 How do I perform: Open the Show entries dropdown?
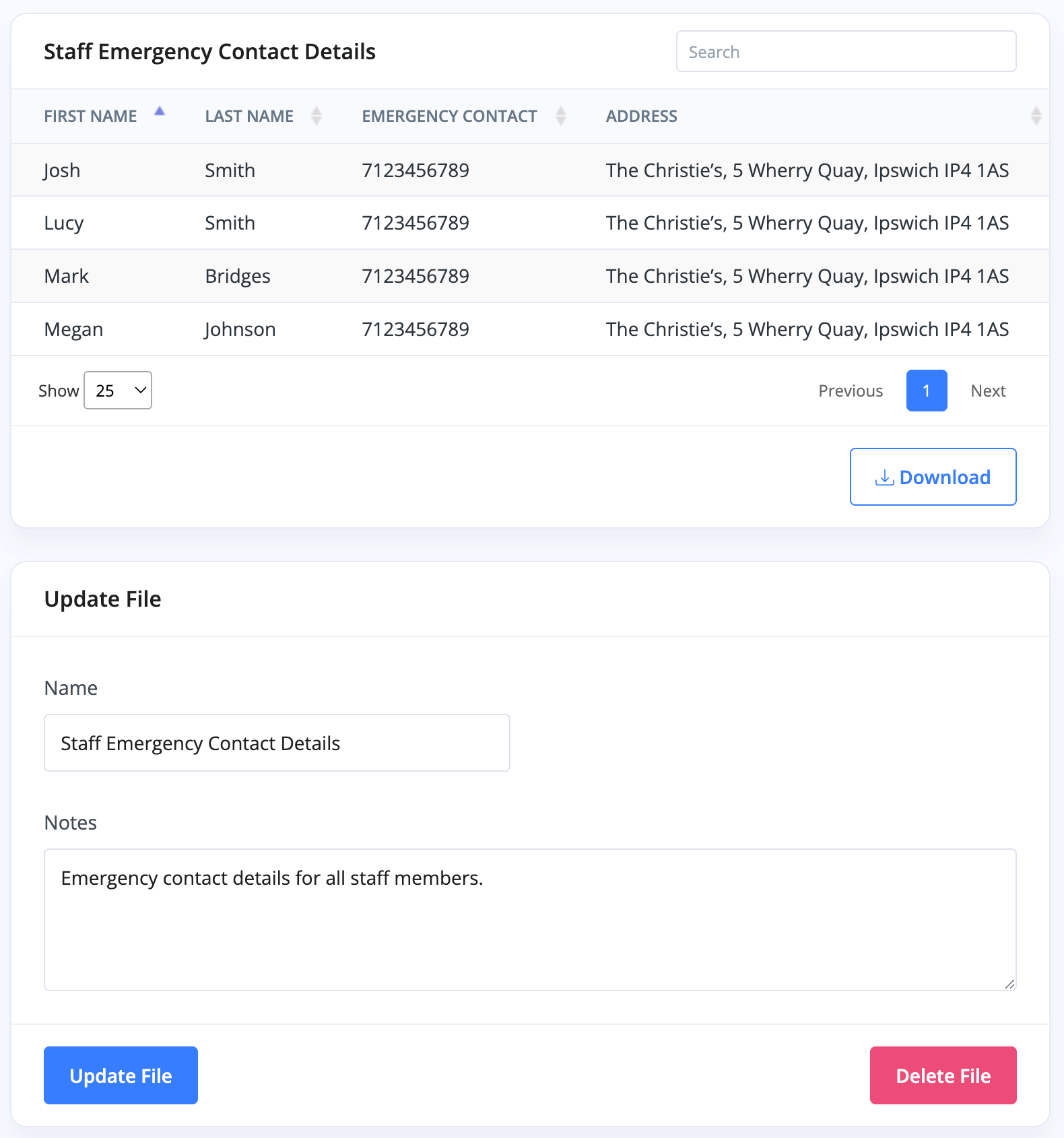(x=118, y=391)
